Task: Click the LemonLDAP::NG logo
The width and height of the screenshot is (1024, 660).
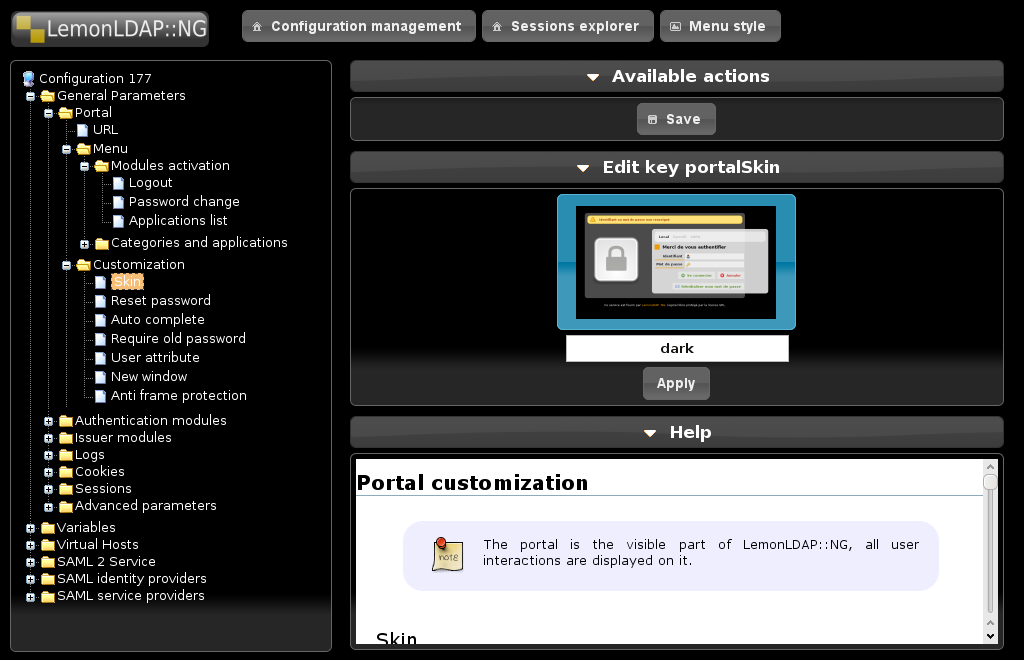Action: (110, 29)
